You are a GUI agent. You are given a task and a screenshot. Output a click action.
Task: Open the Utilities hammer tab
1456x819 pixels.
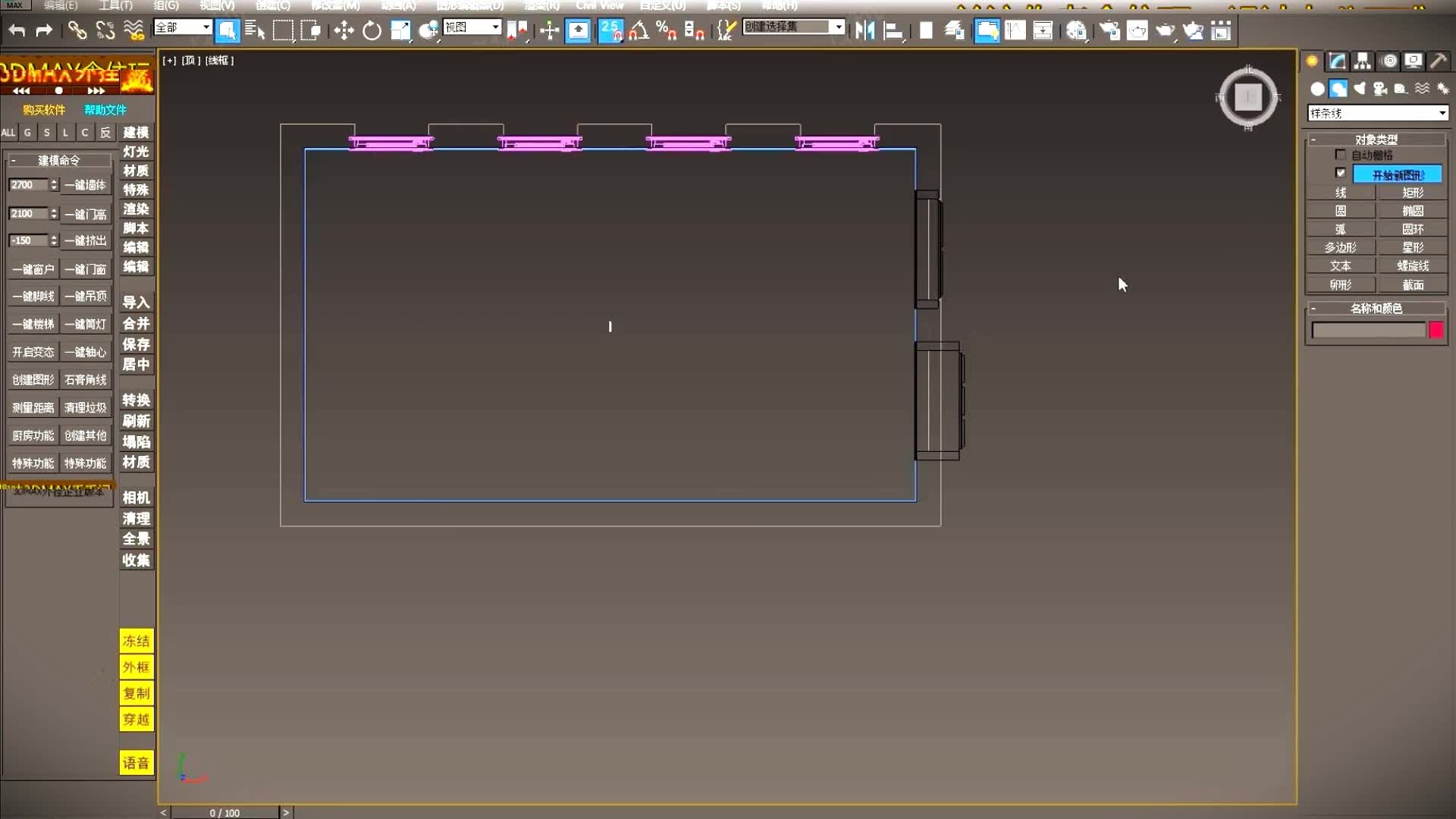tap(1438, 61)
